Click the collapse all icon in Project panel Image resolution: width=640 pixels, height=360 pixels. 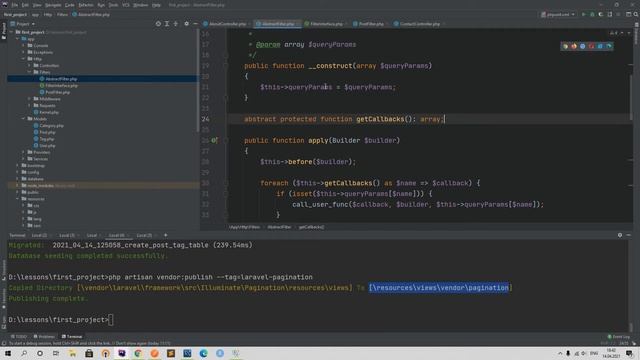[176, 24]
